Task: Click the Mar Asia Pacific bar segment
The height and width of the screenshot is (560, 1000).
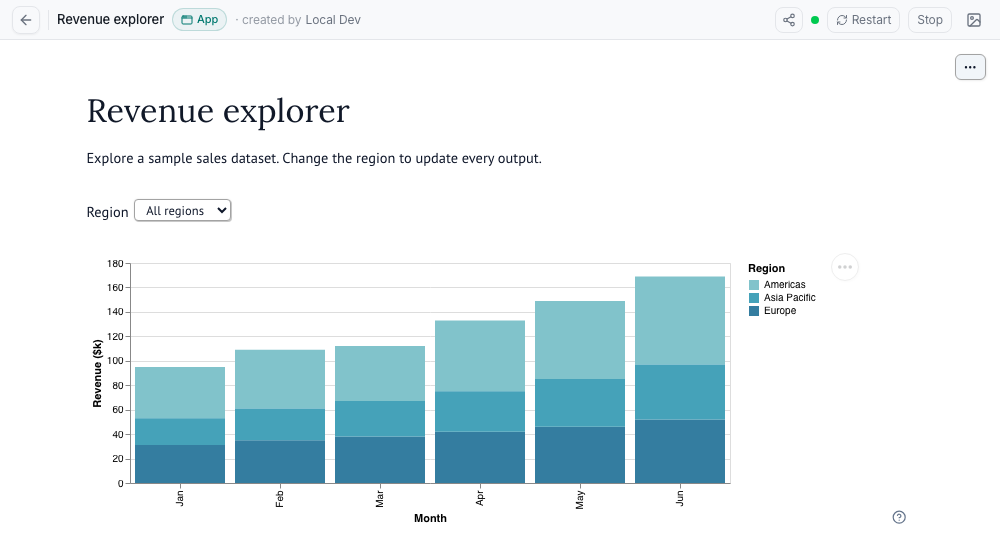Action: [x=380, y=418]
